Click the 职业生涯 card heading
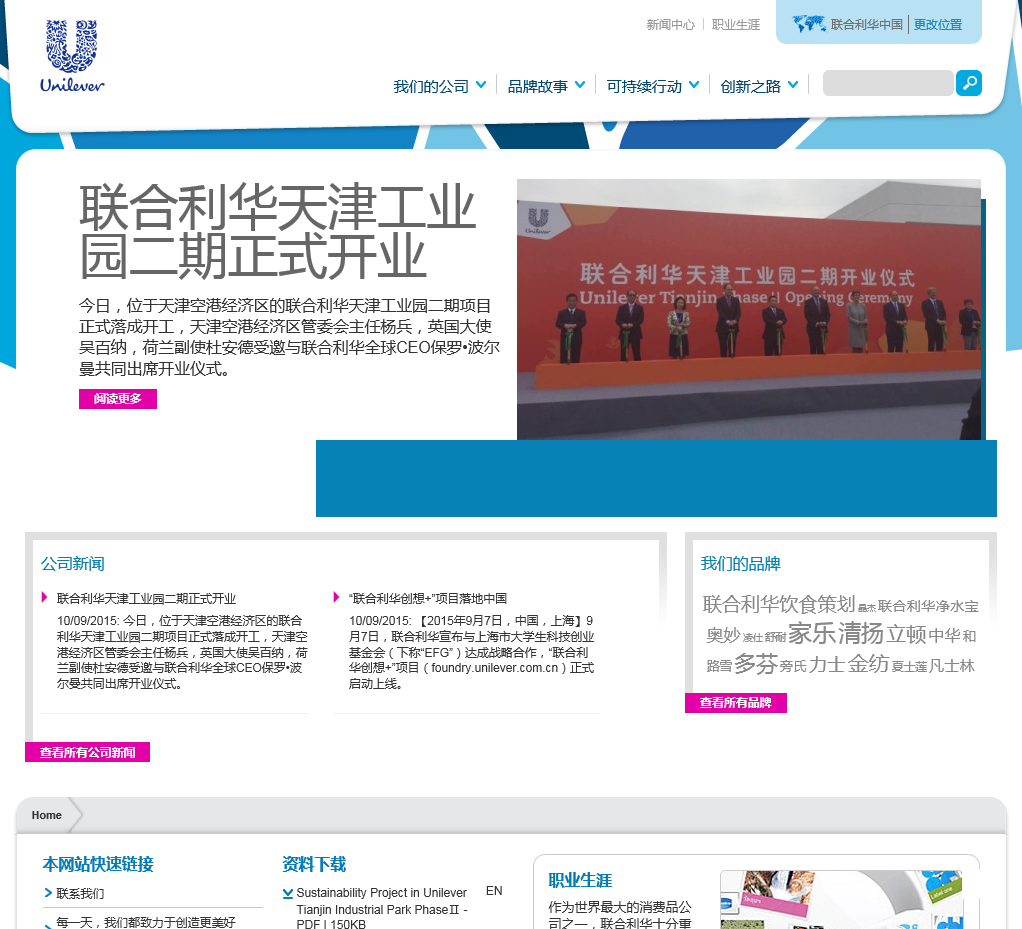Screen dimensions: 1022x929 (580, 880)
